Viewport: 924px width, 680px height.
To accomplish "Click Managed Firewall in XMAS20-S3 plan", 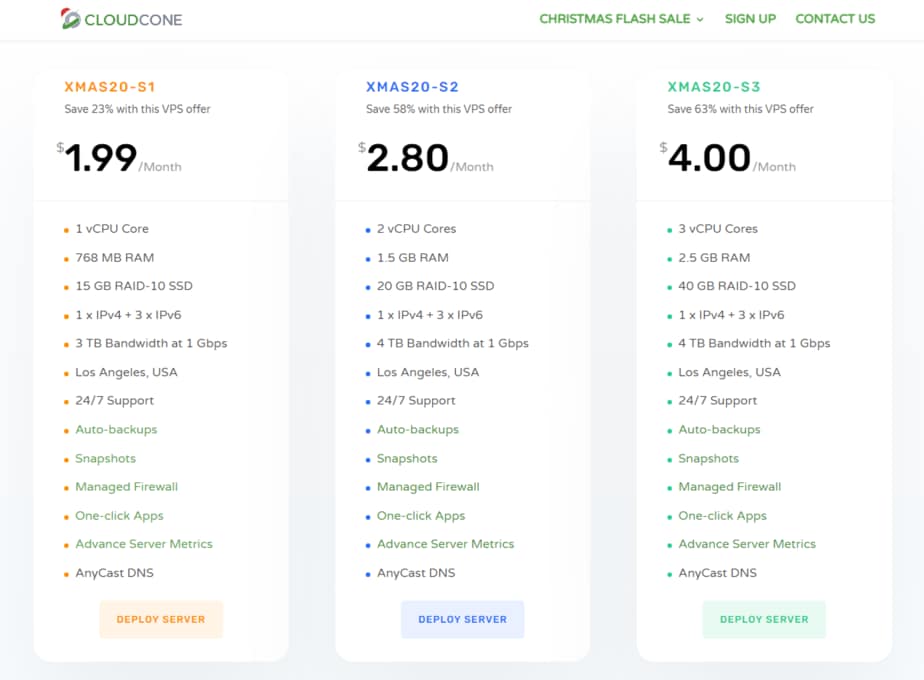I will click(729, 487).
